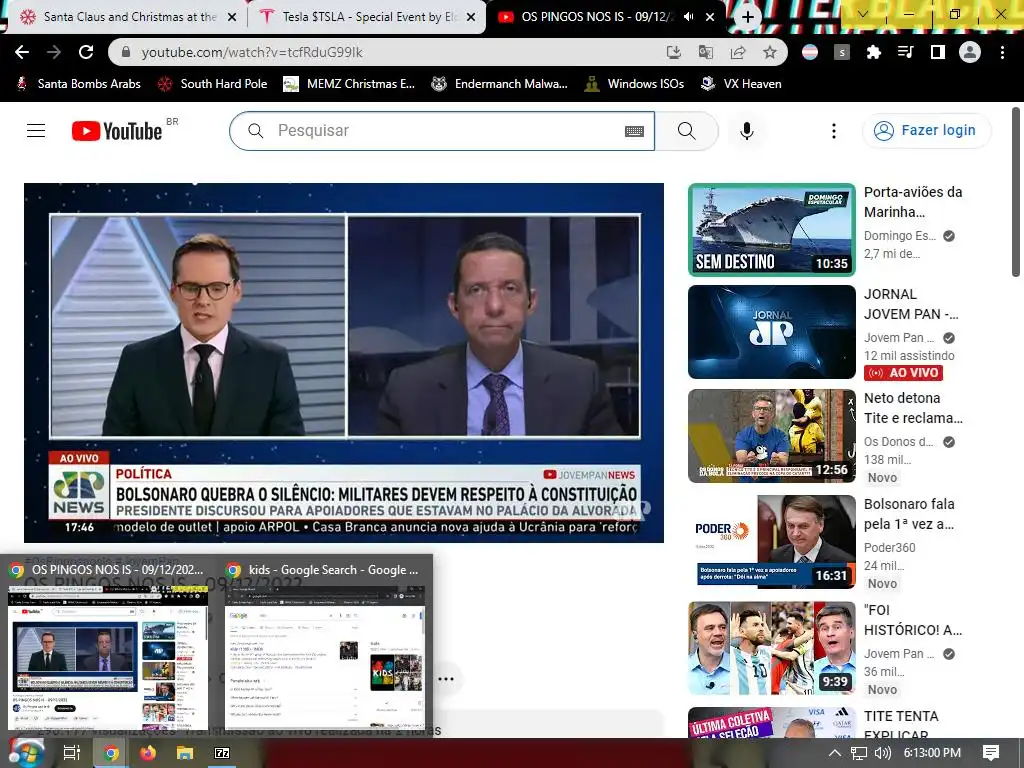Viewport: 1024px width, 768px height.
Task: Select kids - Google Search window preview
Action: [x=325, y=647]
